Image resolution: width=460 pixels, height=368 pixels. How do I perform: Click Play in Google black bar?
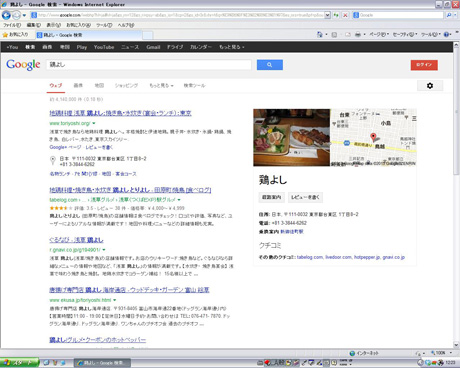point(82,47)
